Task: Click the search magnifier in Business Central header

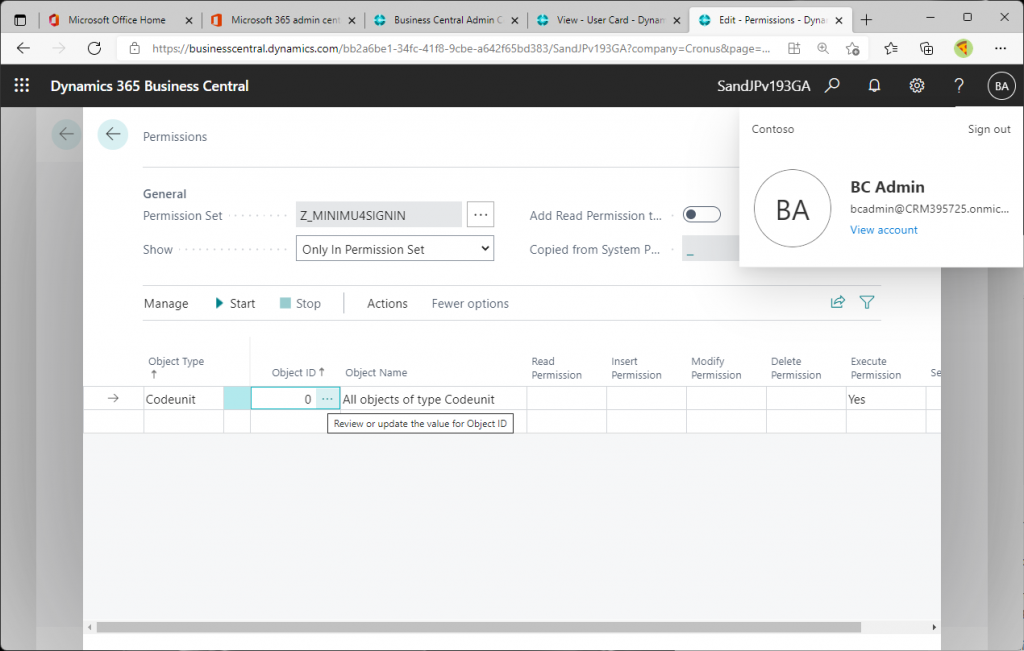Action: tap(832, 86)
